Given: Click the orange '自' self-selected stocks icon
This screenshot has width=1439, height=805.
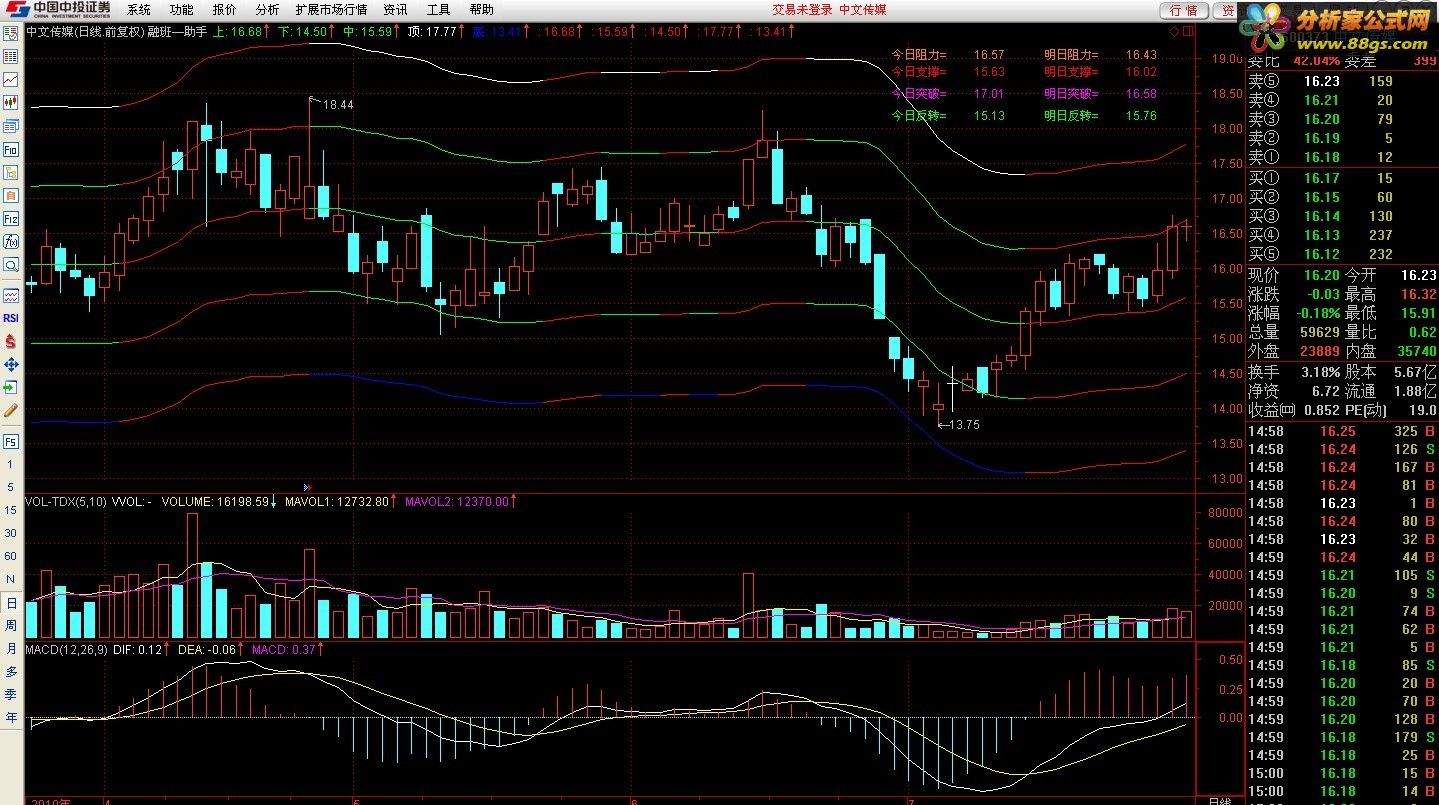Looking at the screenshot, I should coord(11,195).
